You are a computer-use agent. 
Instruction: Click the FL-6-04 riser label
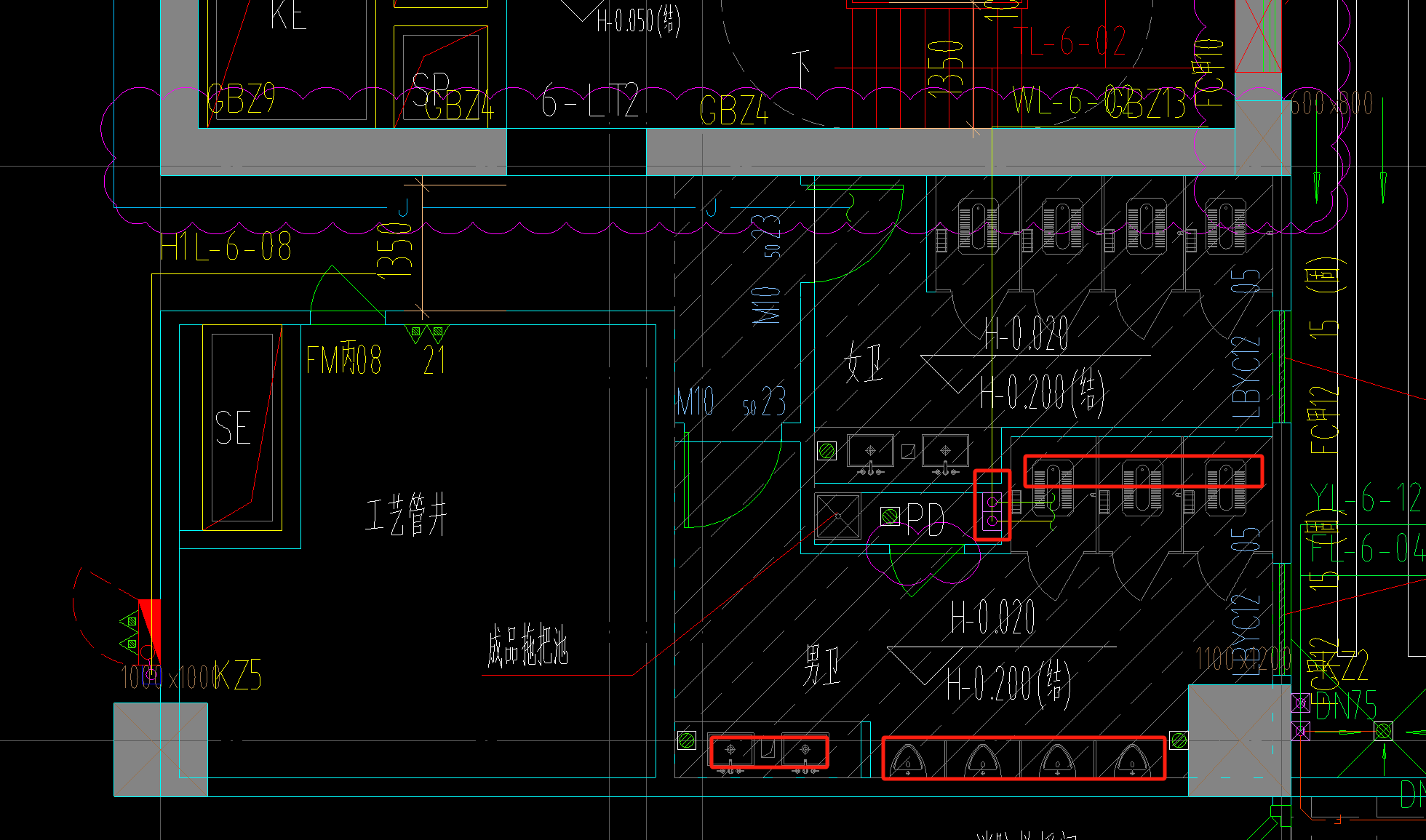pyautogui.click(x=1366, y=548)
